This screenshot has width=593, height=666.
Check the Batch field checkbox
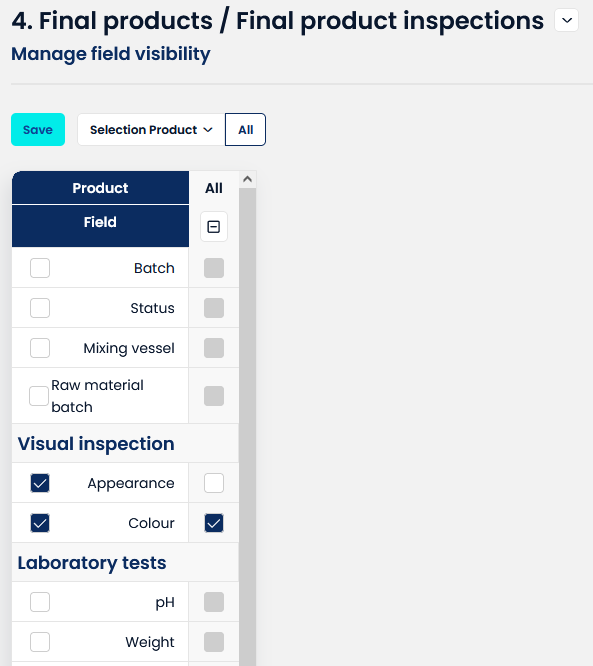pyautogui.click(x=40, y=268)
